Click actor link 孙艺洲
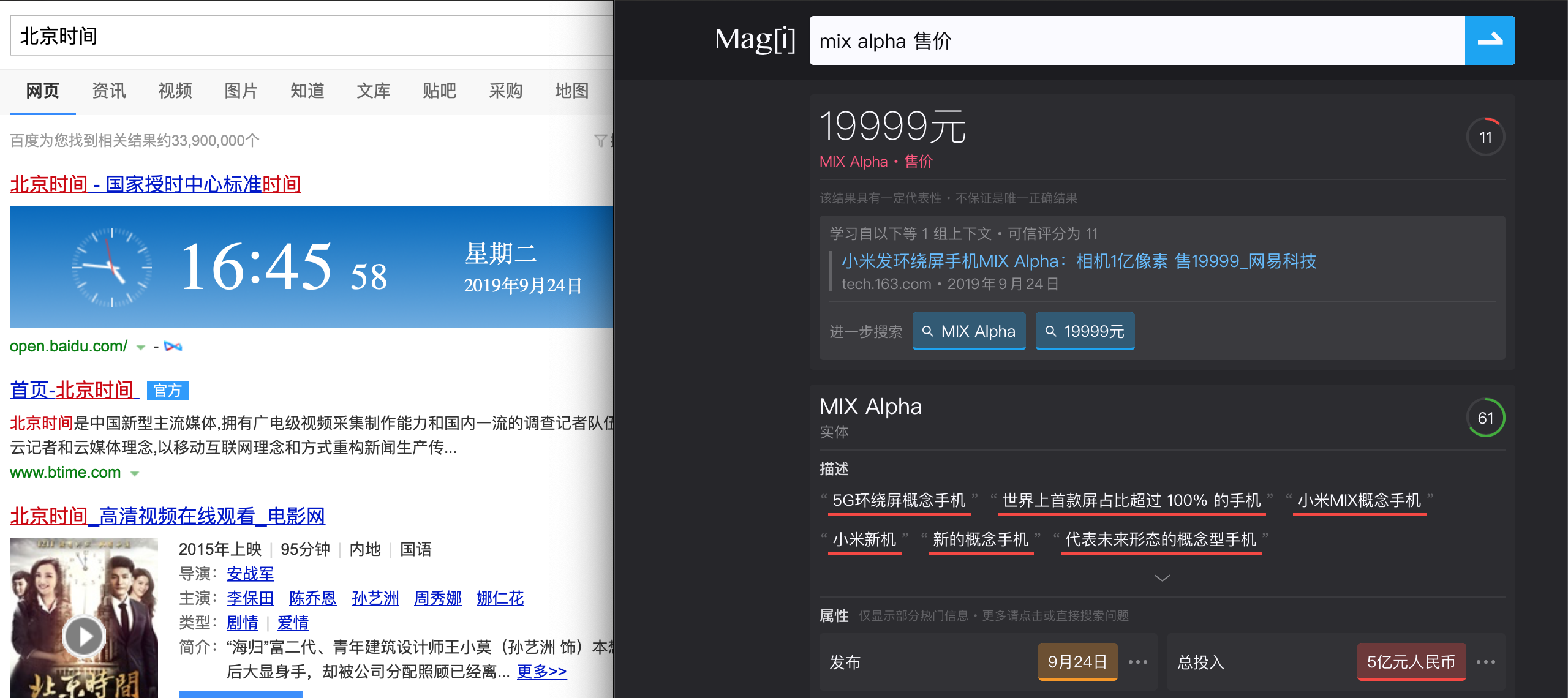 point(375,598)
